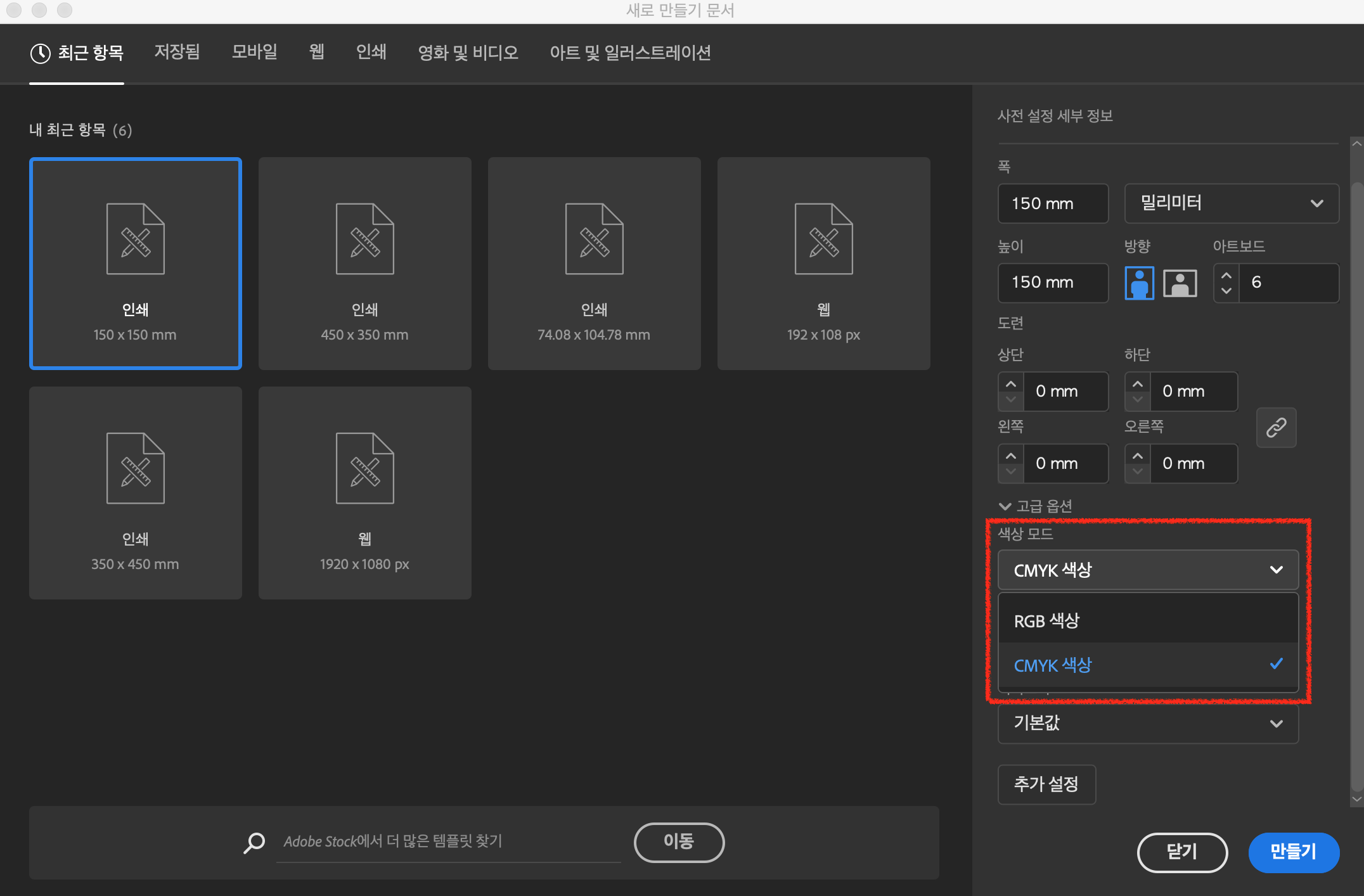Increase artboard count with up arrow
Screen dimensions: 1364x896
(x=1226, y=276)
